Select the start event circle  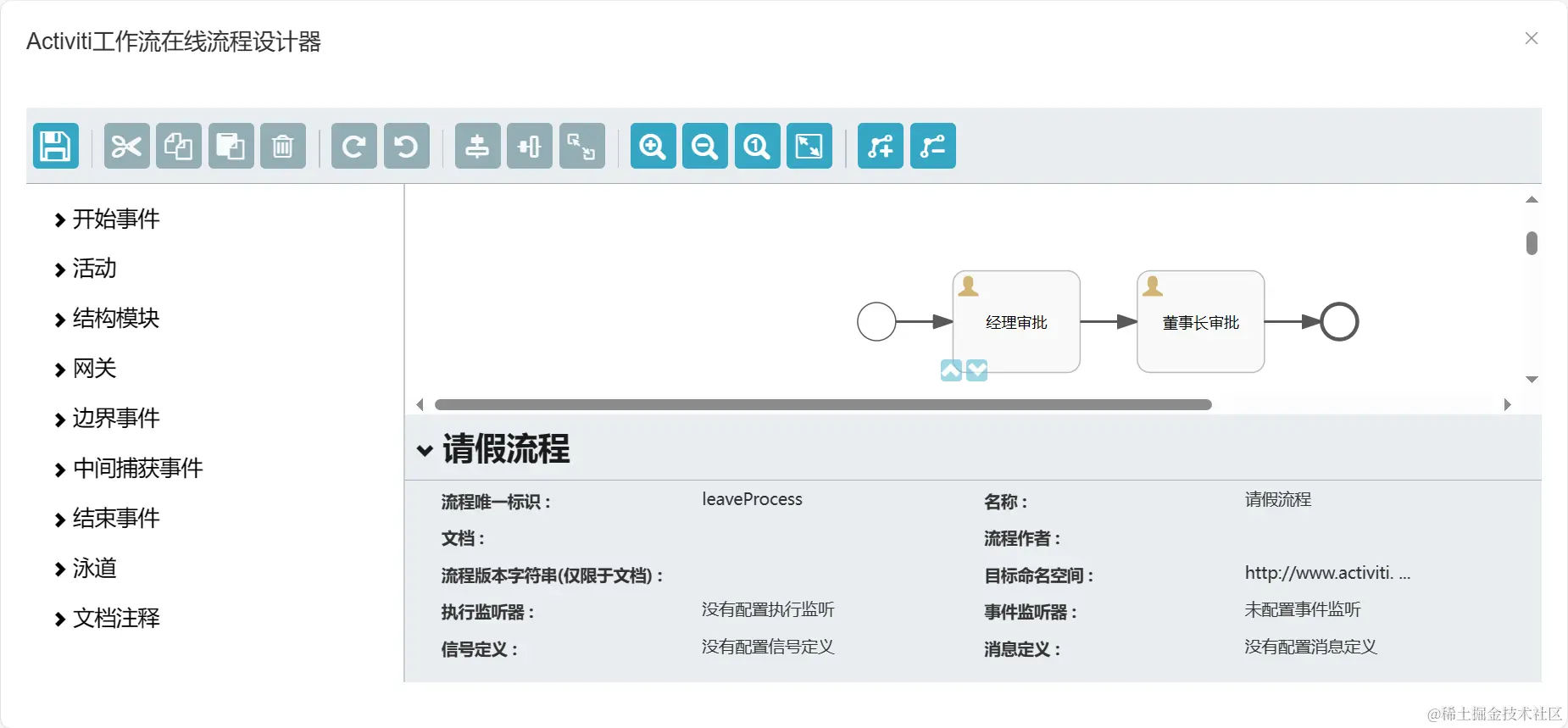[876, 322]
